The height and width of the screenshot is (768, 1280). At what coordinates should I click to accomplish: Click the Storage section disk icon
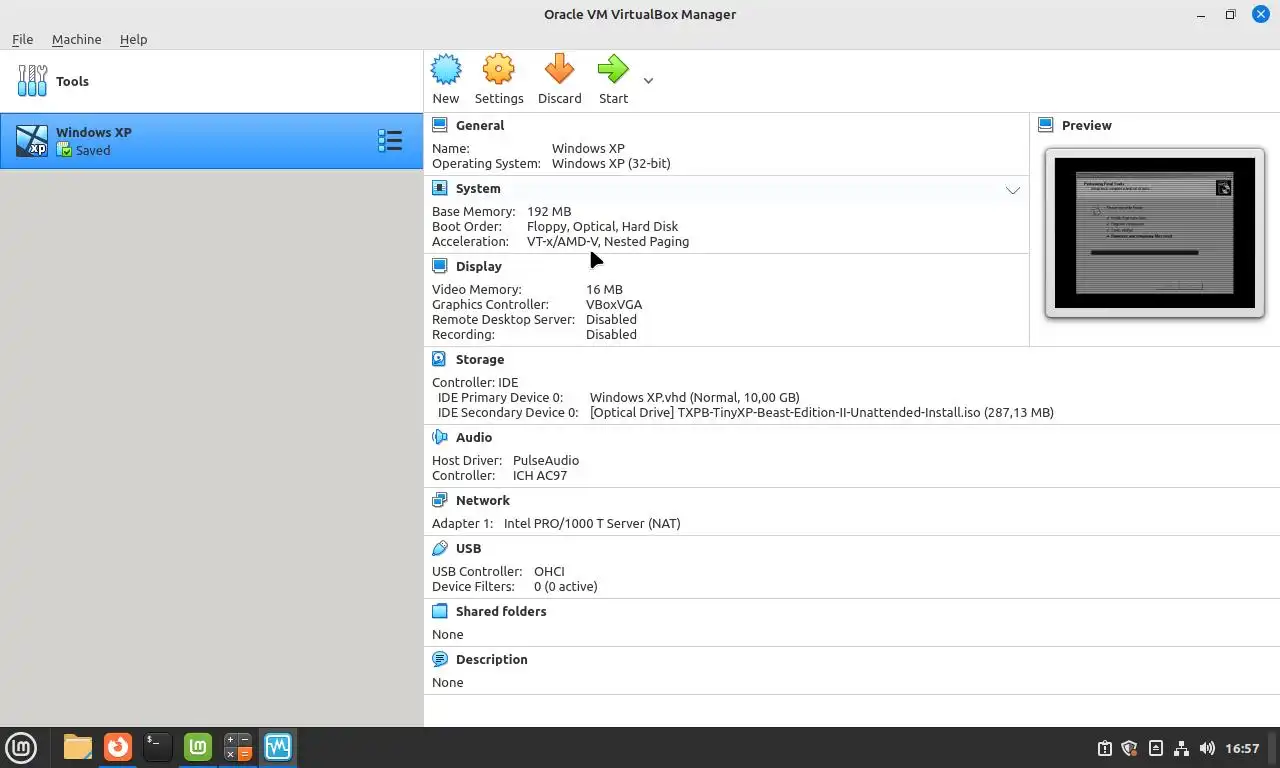(440, 359)
